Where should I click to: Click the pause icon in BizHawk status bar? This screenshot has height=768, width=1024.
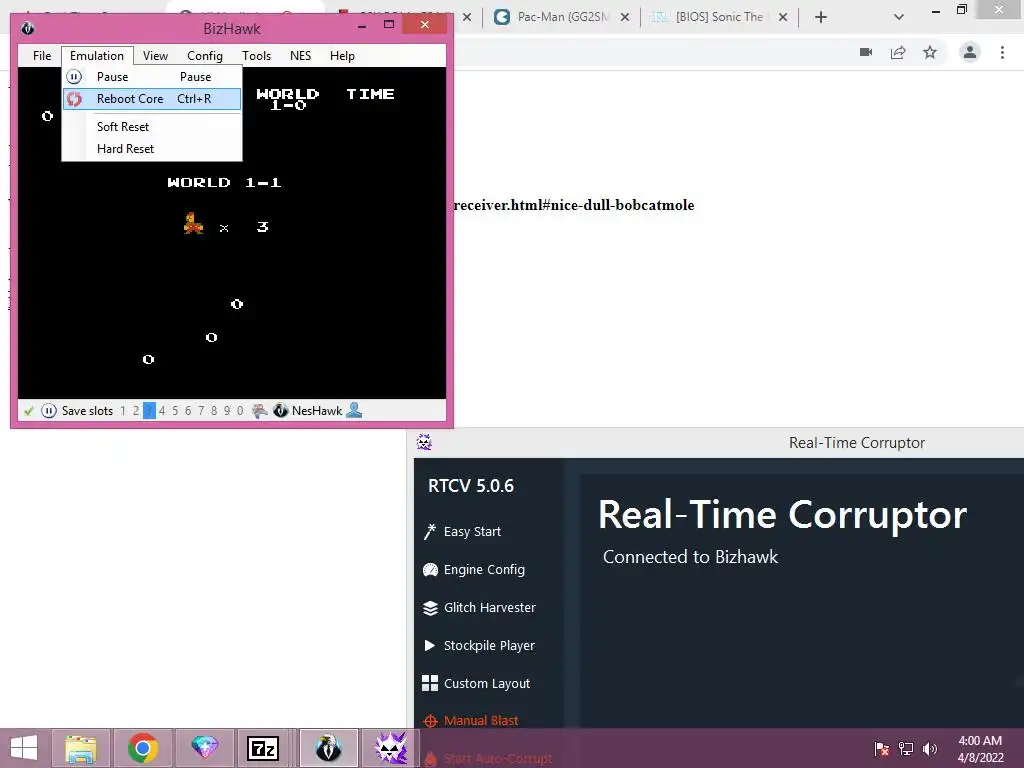pos(48,411)
